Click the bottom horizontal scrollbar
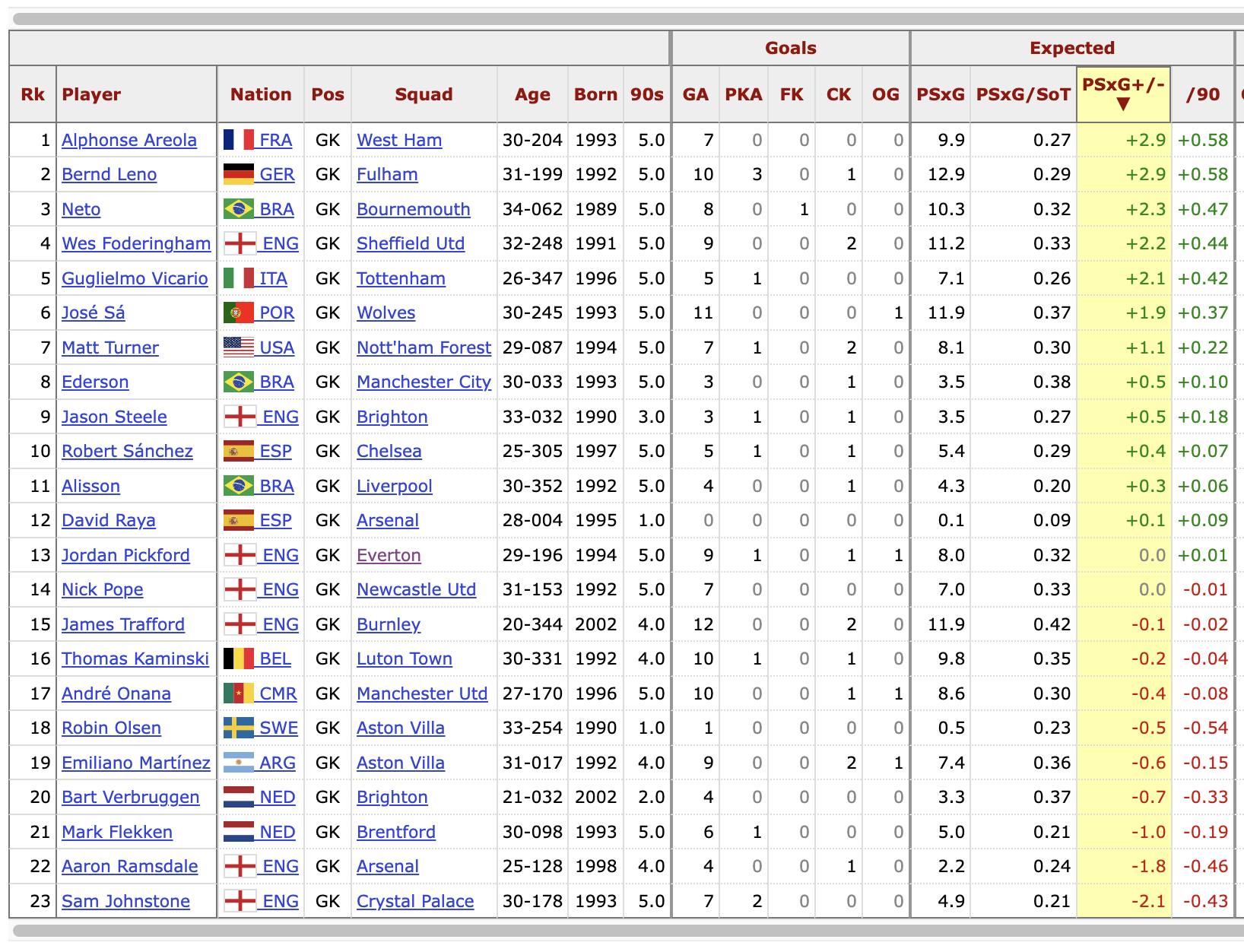The width and height of the screenshot is (1244, 952). [x=628, y=931]
